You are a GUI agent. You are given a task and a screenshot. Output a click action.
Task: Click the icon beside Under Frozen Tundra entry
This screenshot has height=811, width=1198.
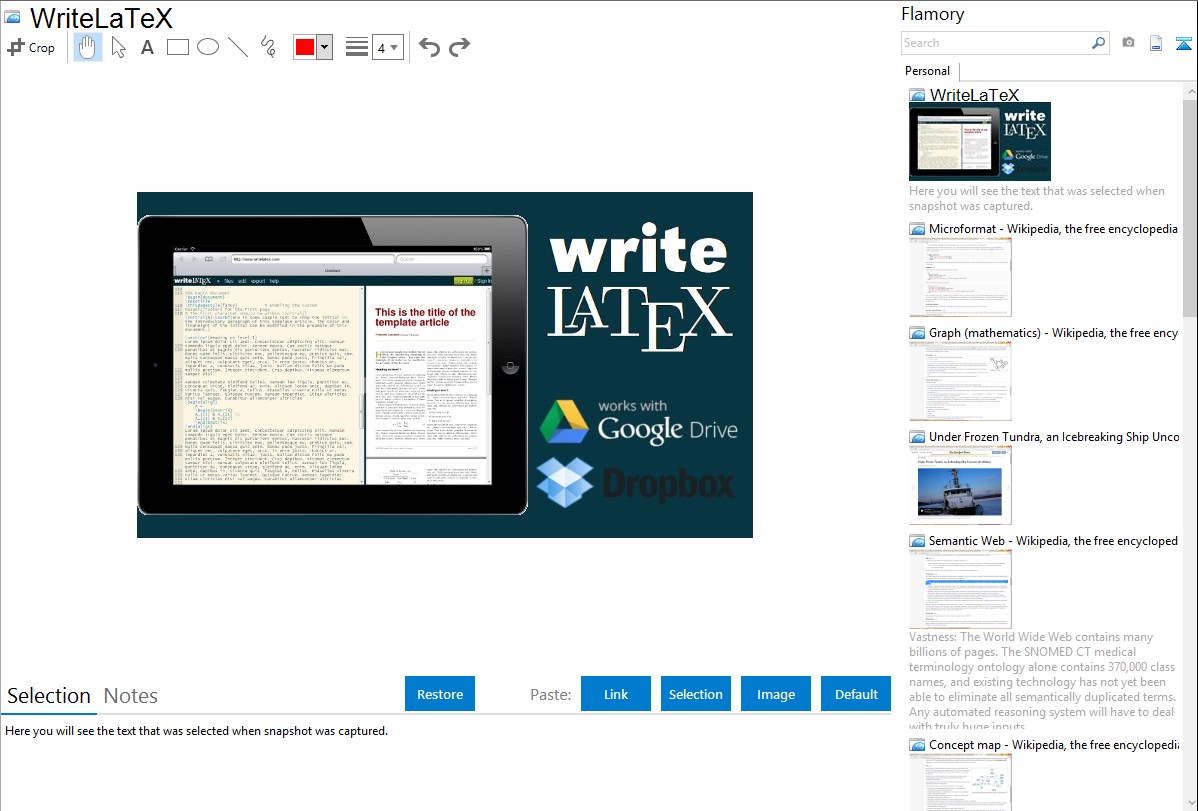(917, 437)
